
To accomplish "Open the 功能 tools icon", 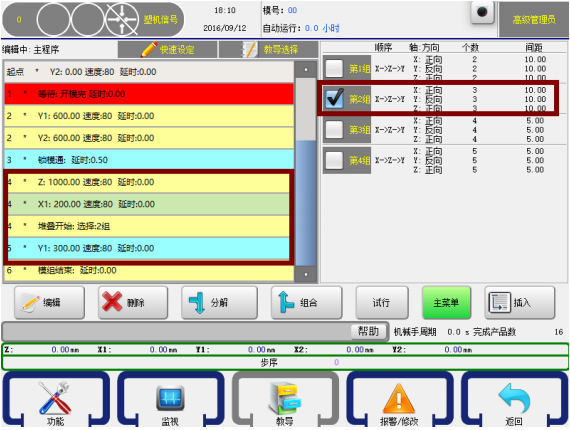I will point(55,397).
